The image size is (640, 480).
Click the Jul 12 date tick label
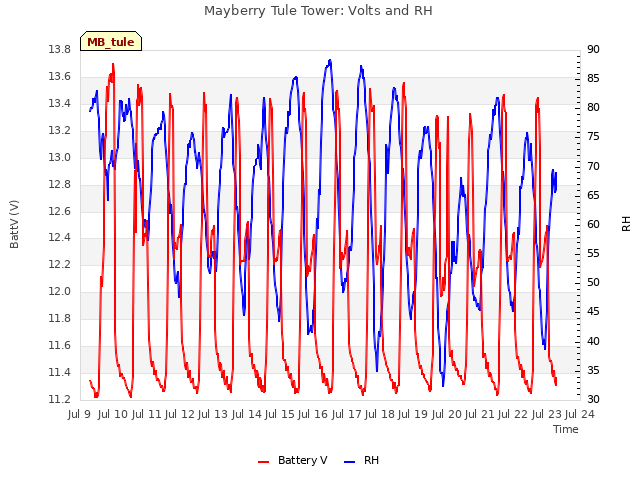pyautogui.click(x=180, y=414)
